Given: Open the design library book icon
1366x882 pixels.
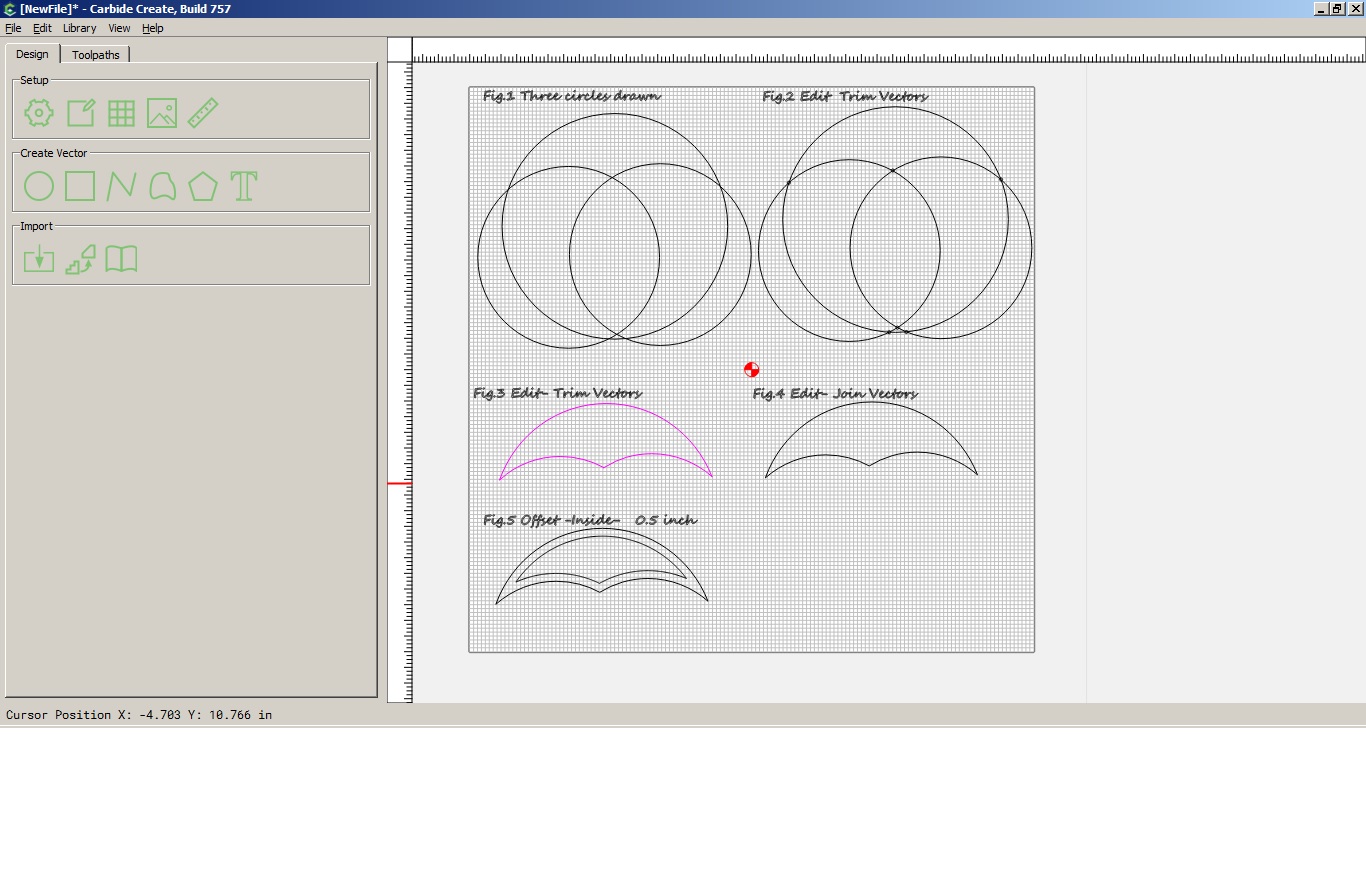Looking at the screenshot, I should [121, 259].
